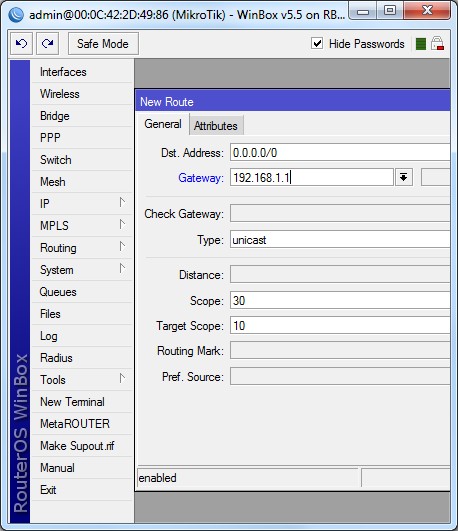Screen dimensions: 458x531
Task: Click the Type field showing unicast
Action: point(340,239)
